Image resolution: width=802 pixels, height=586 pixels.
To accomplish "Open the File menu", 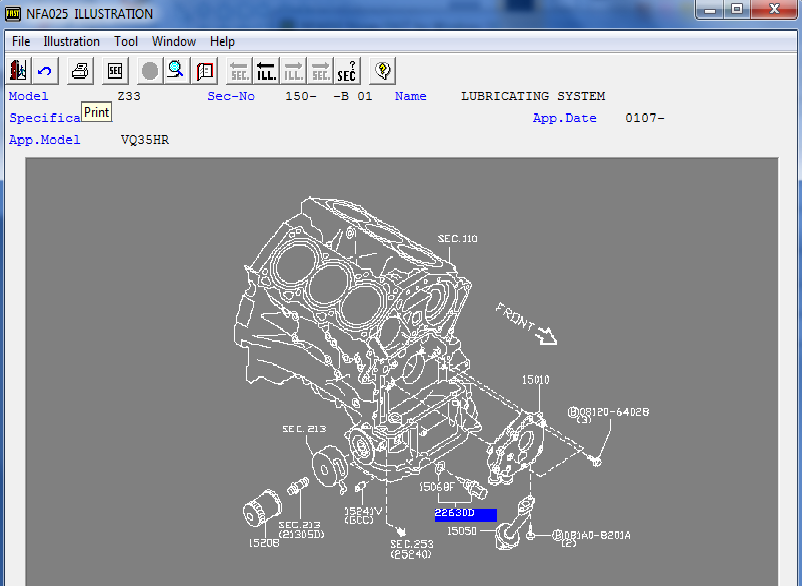I will [21, 41].
